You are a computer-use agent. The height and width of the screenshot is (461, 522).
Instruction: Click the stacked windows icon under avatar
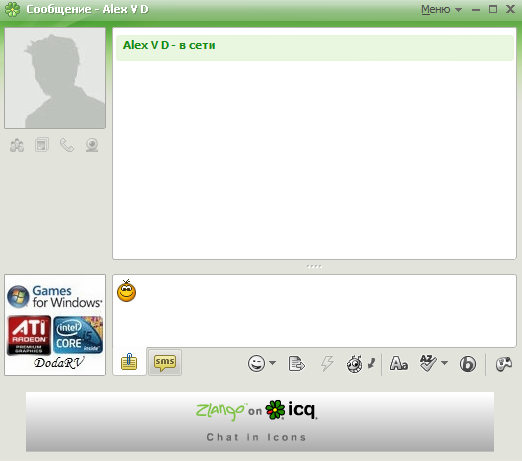tap(42, 145)
